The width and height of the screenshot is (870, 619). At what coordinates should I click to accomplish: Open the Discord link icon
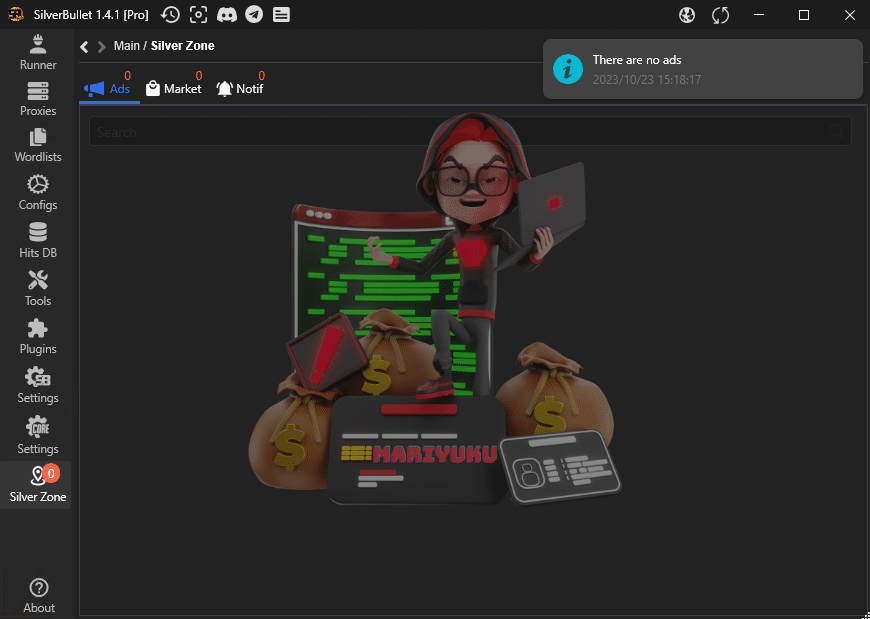pyautogui.click(x=227, y=15)
